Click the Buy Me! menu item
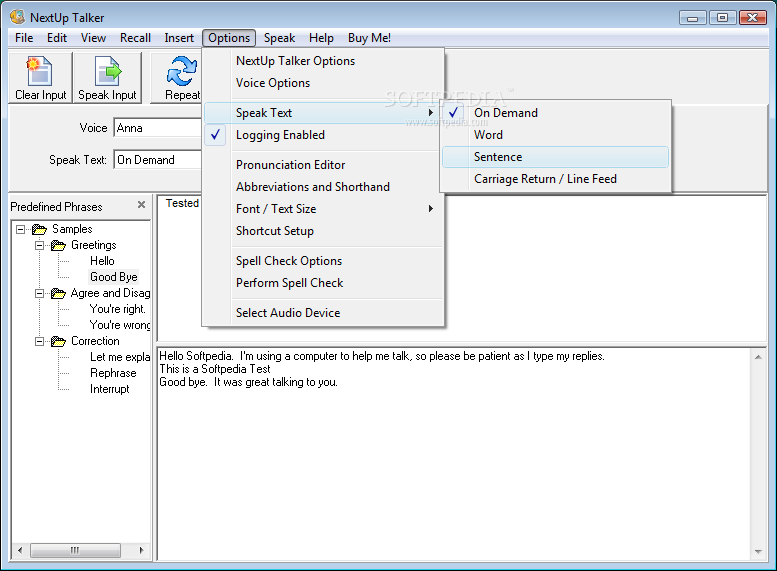Screen dimensions: 777x571 pos(369,38)
